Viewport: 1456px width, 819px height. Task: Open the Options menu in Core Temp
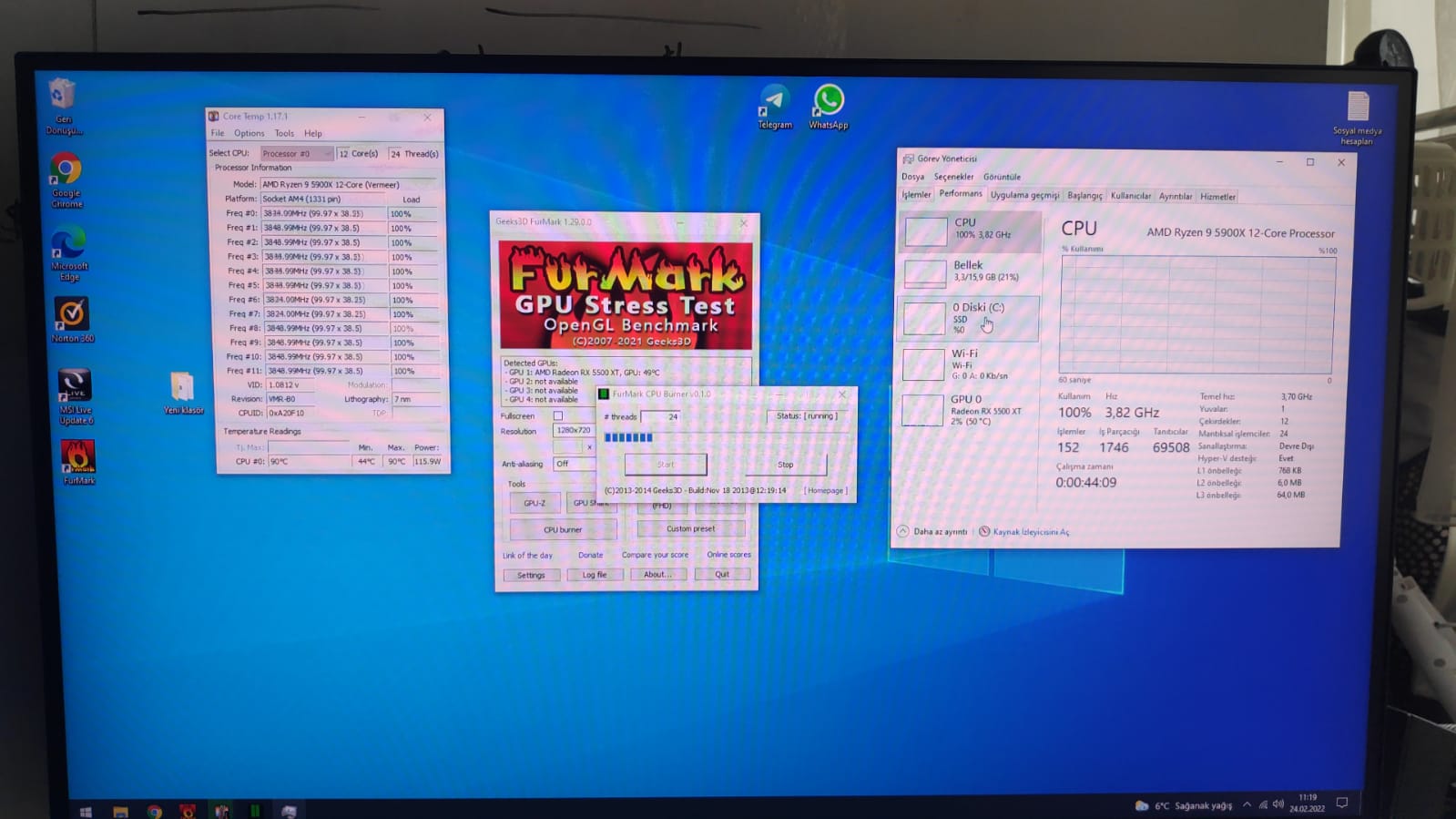[249, 133]
